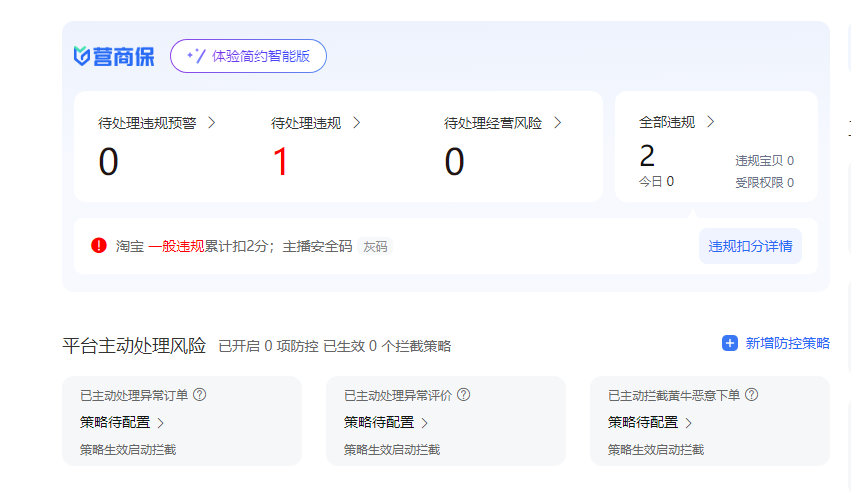This screenshot has width=851, height=499.
Task: Open 策略待配置 under 异常订单 card
Action: click(x=122, y=423)
